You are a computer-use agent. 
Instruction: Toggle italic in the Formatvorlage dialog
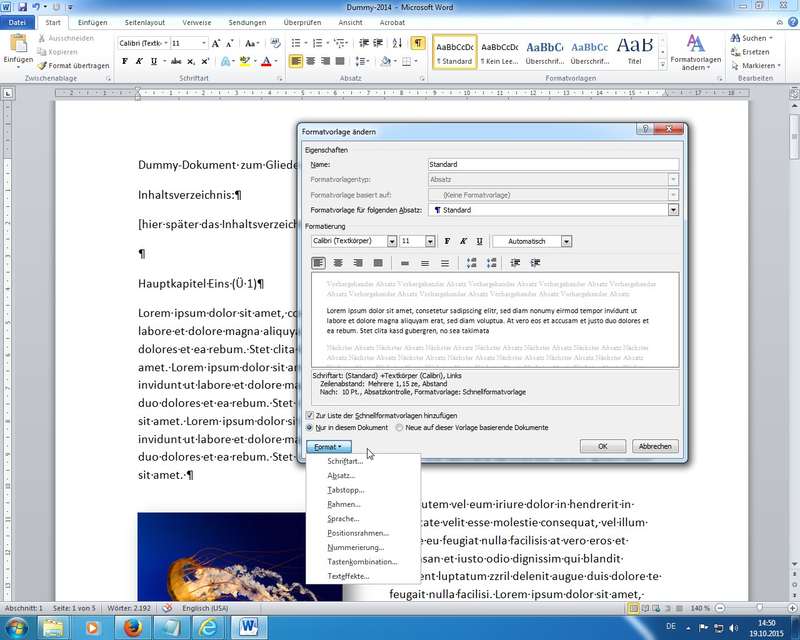tap(463, 241)
